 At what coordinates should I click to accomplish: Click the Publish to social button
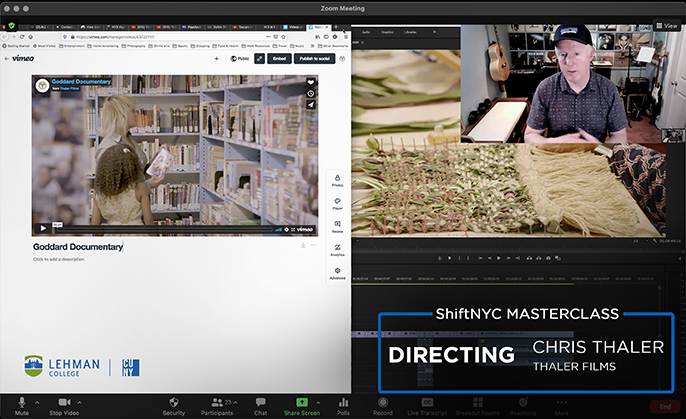pos(315,59)
